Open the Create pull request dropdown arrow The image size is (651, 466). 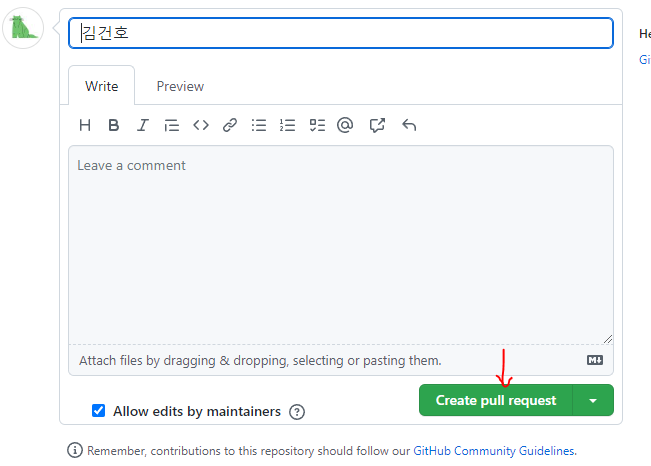[593, 400]
